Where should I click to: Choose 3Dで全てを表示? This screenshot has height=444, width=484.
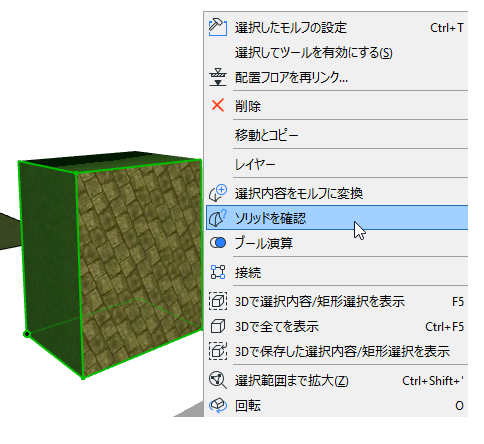pos(337,327)
